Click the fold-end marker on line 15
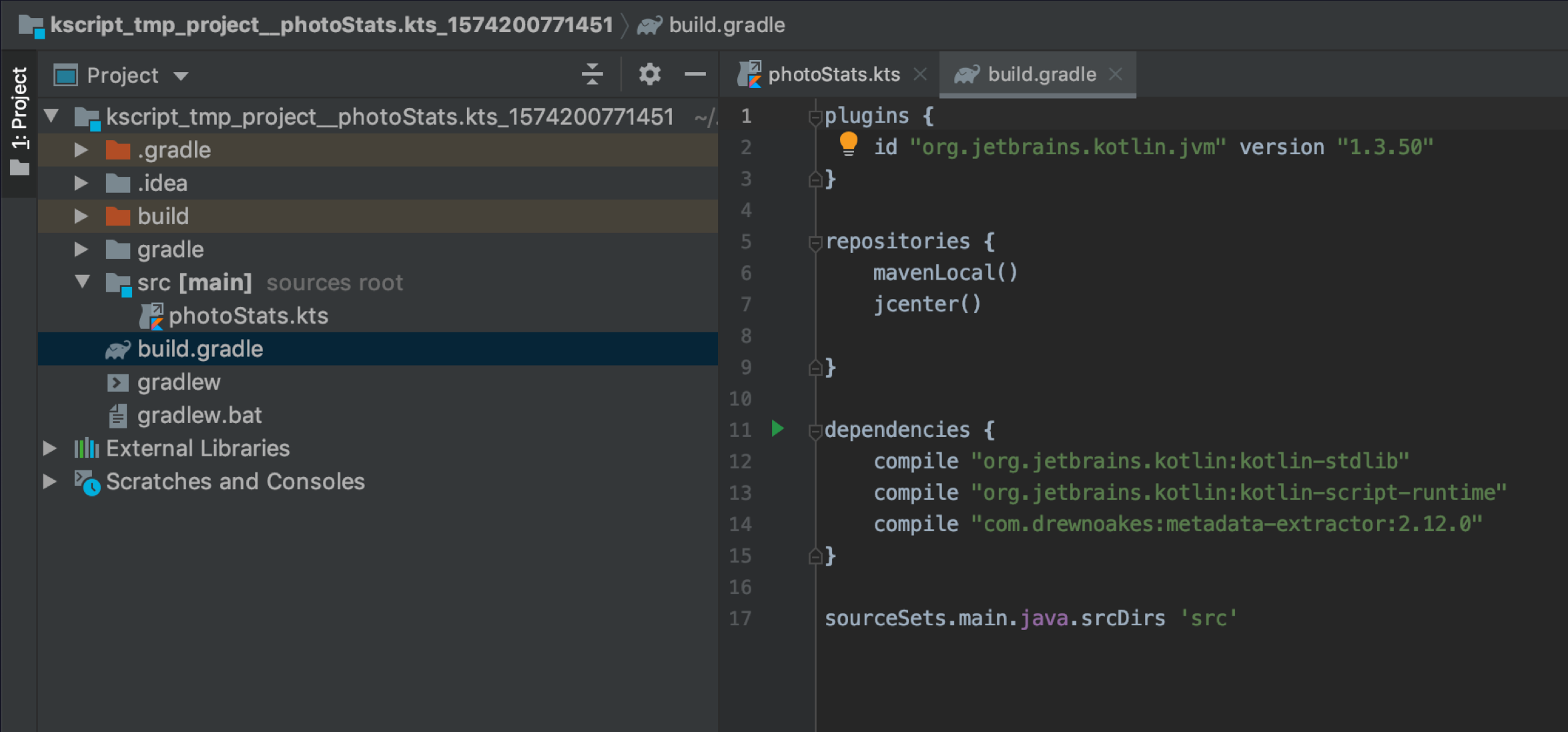 (815, 555)
